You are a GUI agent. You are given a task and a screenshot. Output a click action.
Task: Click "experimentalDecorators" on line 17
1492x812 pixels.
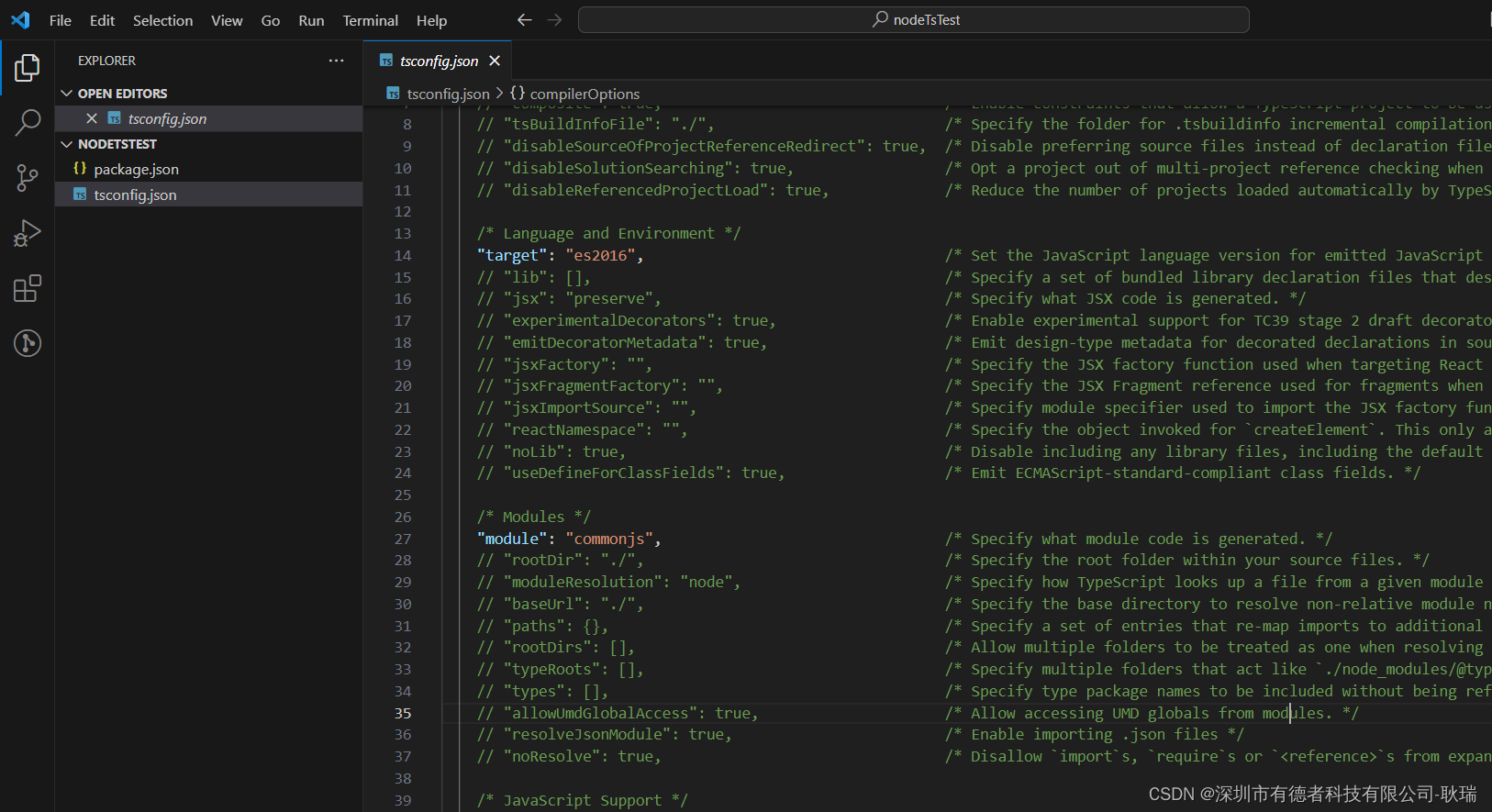609,320
